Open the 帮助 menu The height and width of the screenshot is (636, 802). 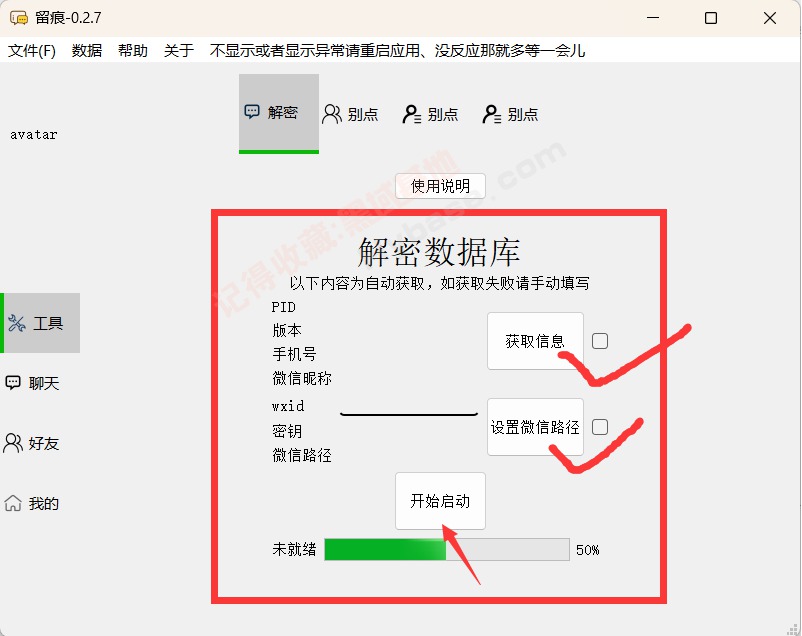[133, 51]
